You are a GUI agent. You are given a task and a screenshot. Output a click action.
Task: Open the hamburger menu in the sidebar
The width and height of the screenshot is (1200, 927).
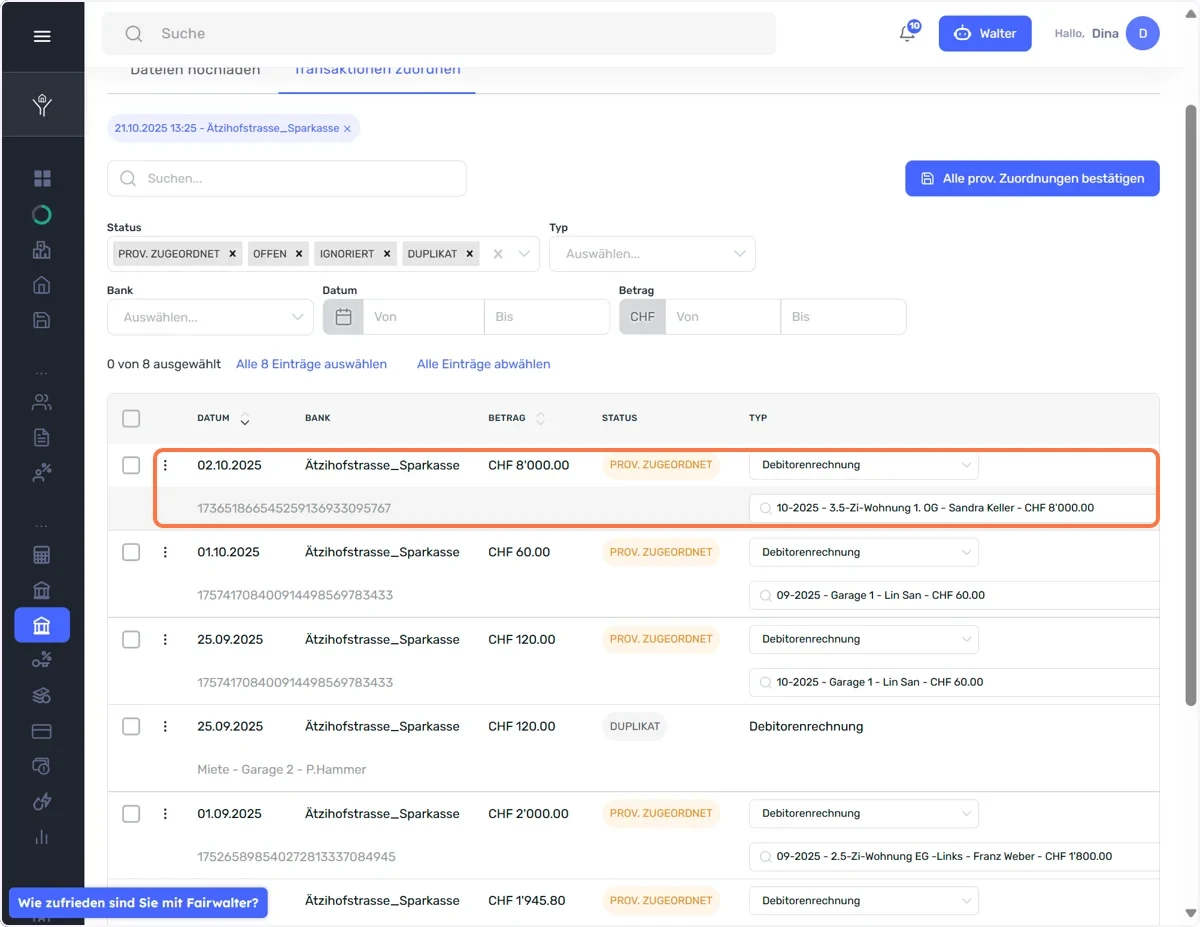click(x=42, y=36)
